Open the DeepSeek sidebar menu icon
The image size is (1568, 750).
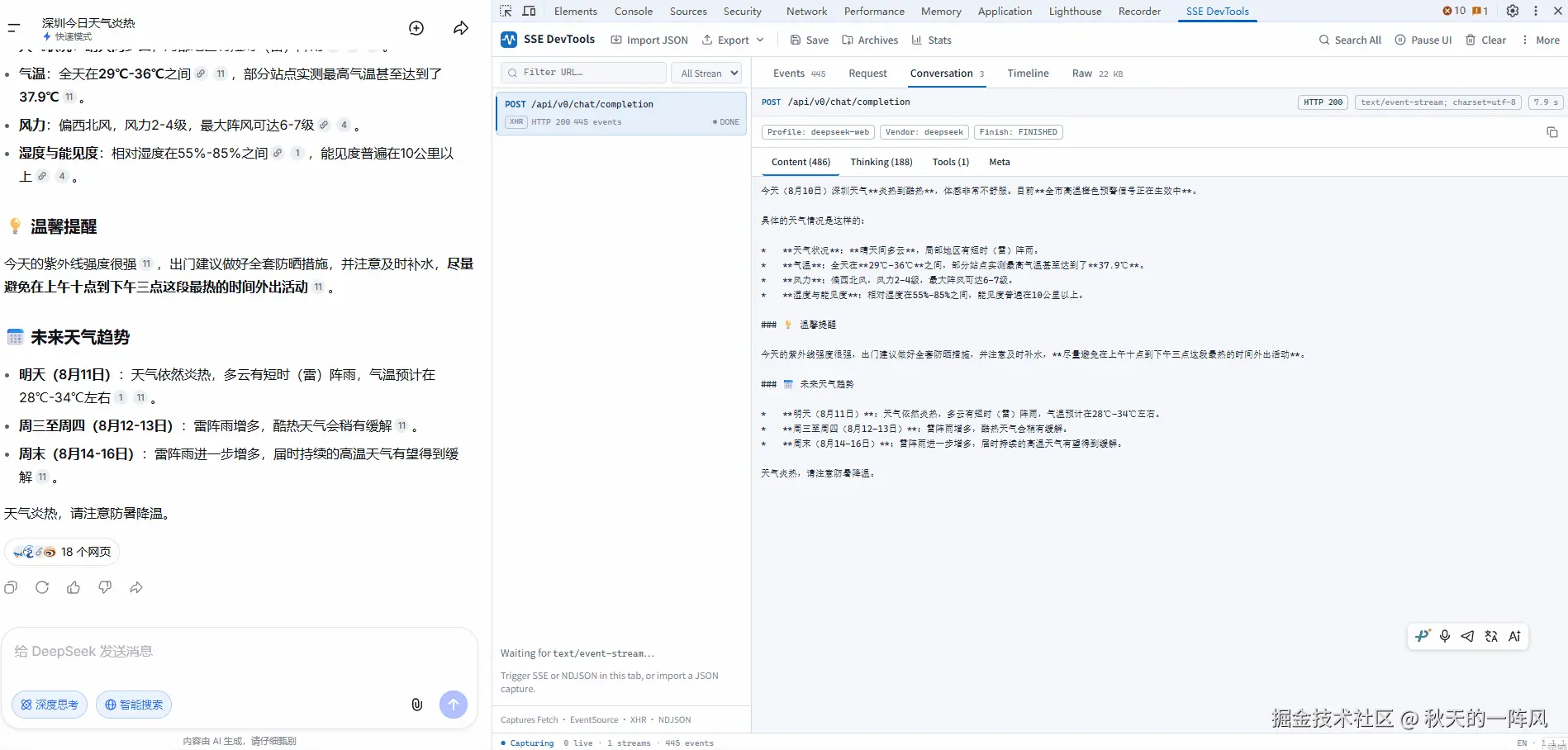click(13, 28)
